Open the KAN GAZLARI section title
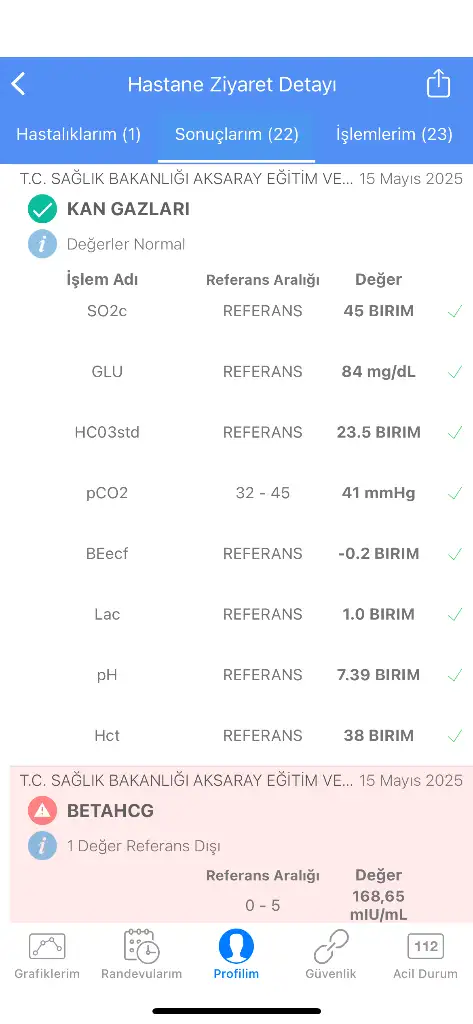The width and height of the screenshot is (473, 1024). tap(128, 209)
